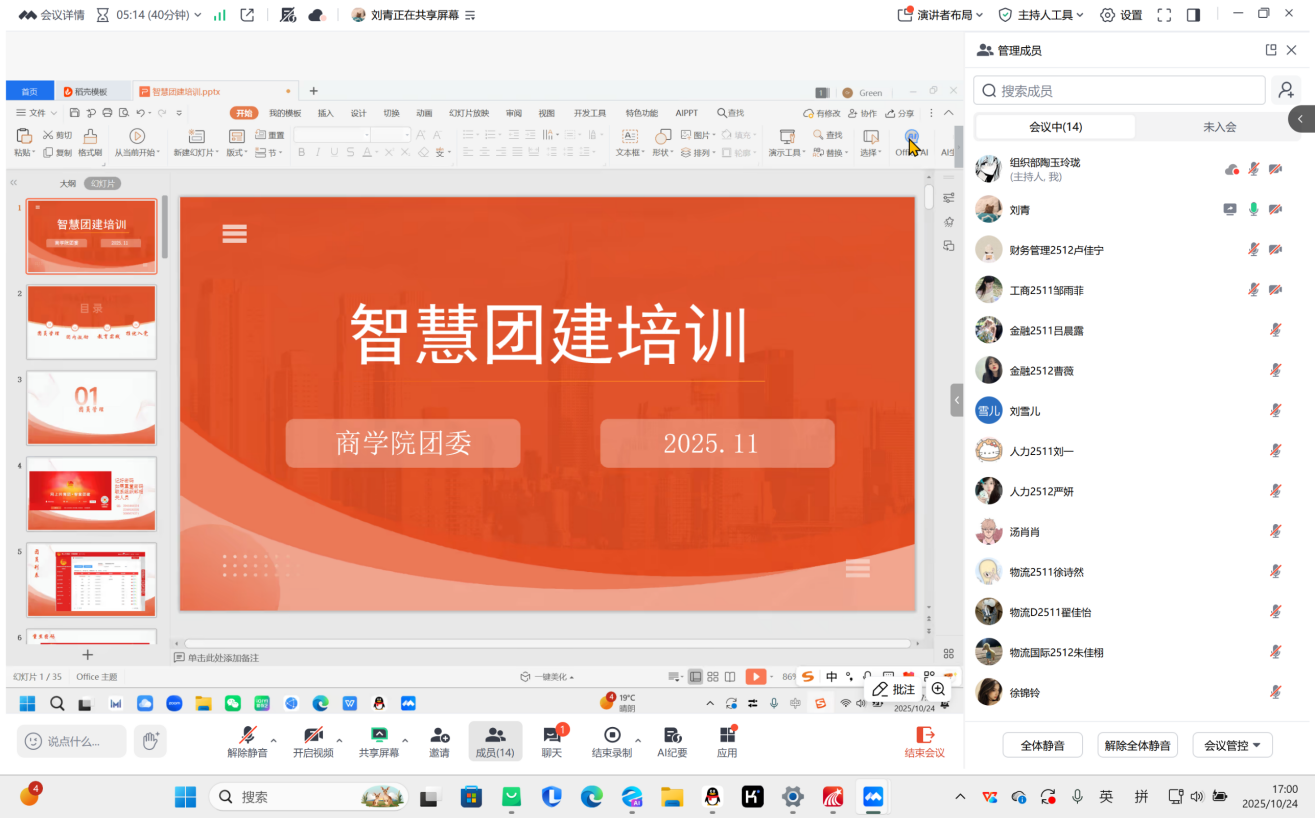
Task: Stop recording with 结束录制
Action: (x=611, y=741)
